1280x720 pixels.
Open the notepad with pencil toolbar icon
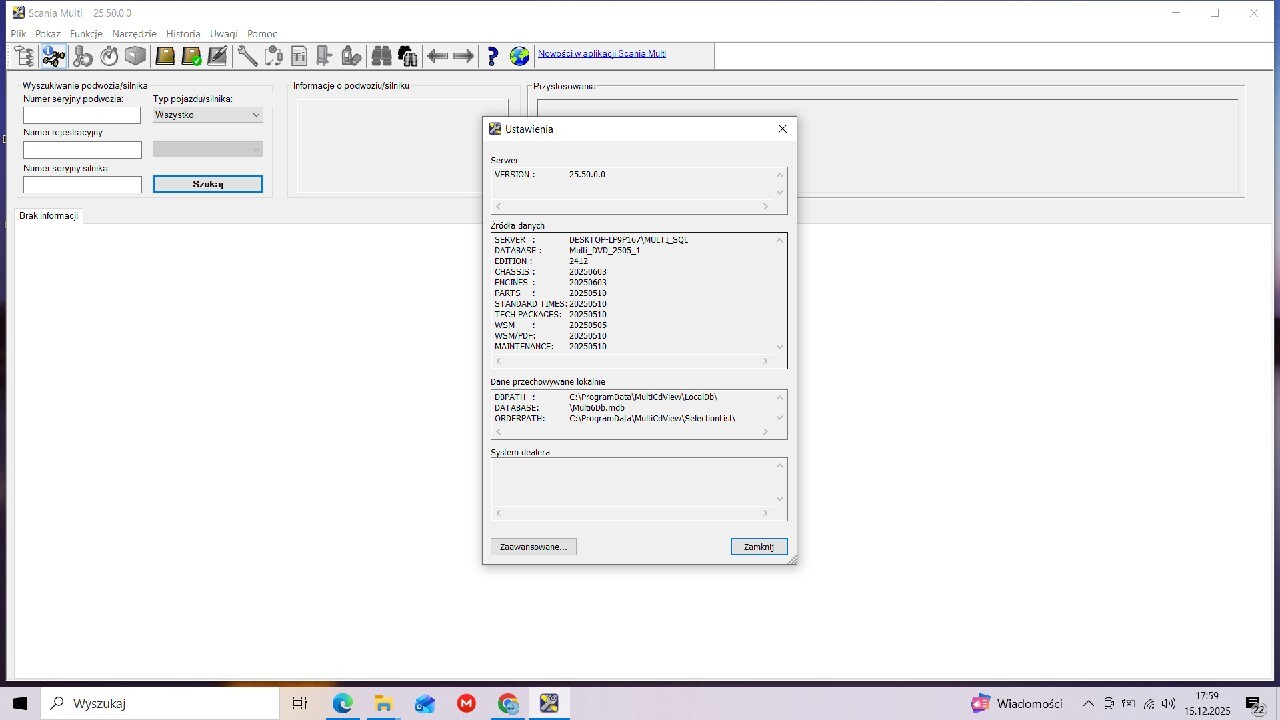217,56
